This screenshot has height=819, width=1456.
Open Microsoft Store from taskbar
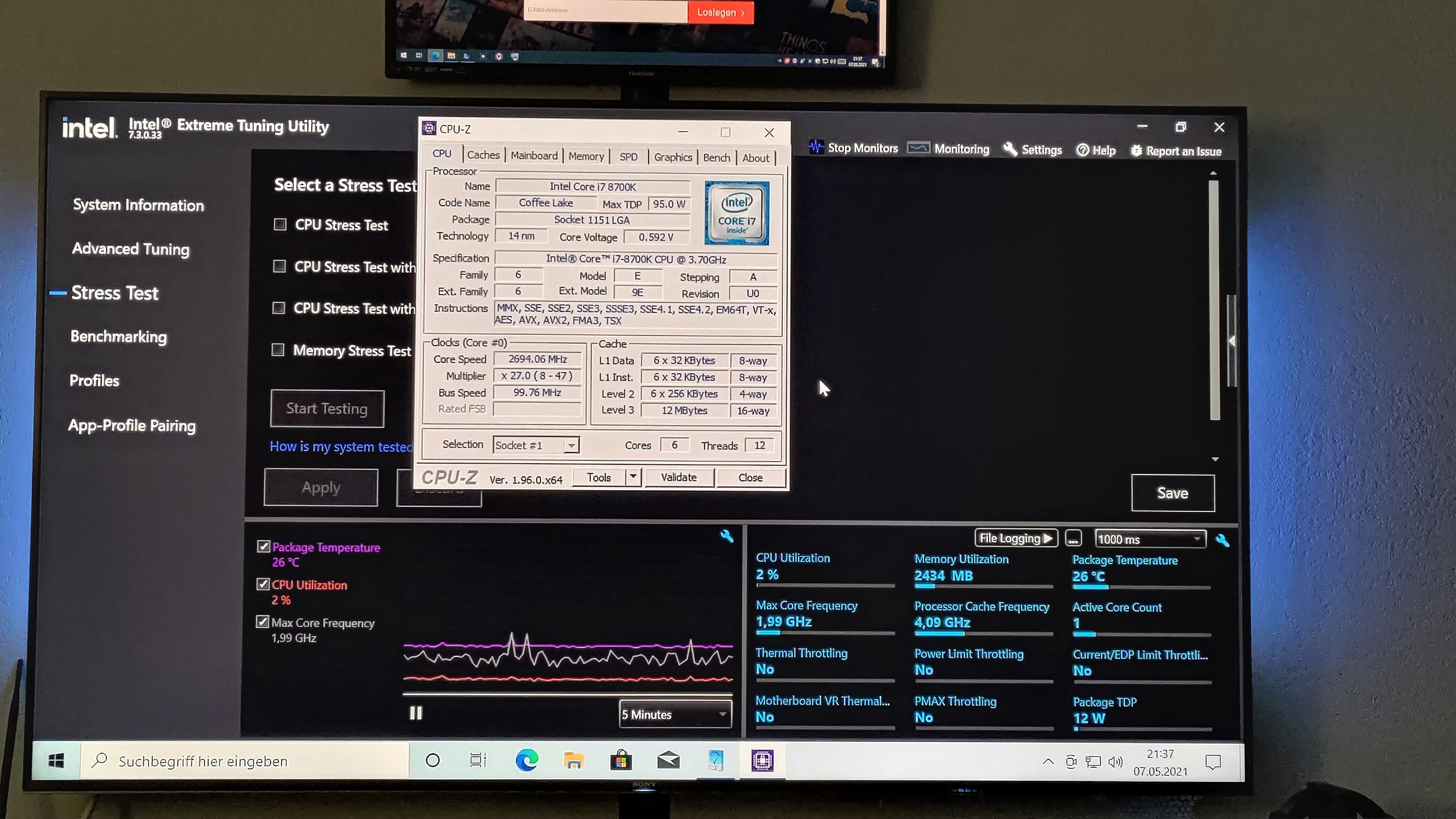tap(620, 761)
